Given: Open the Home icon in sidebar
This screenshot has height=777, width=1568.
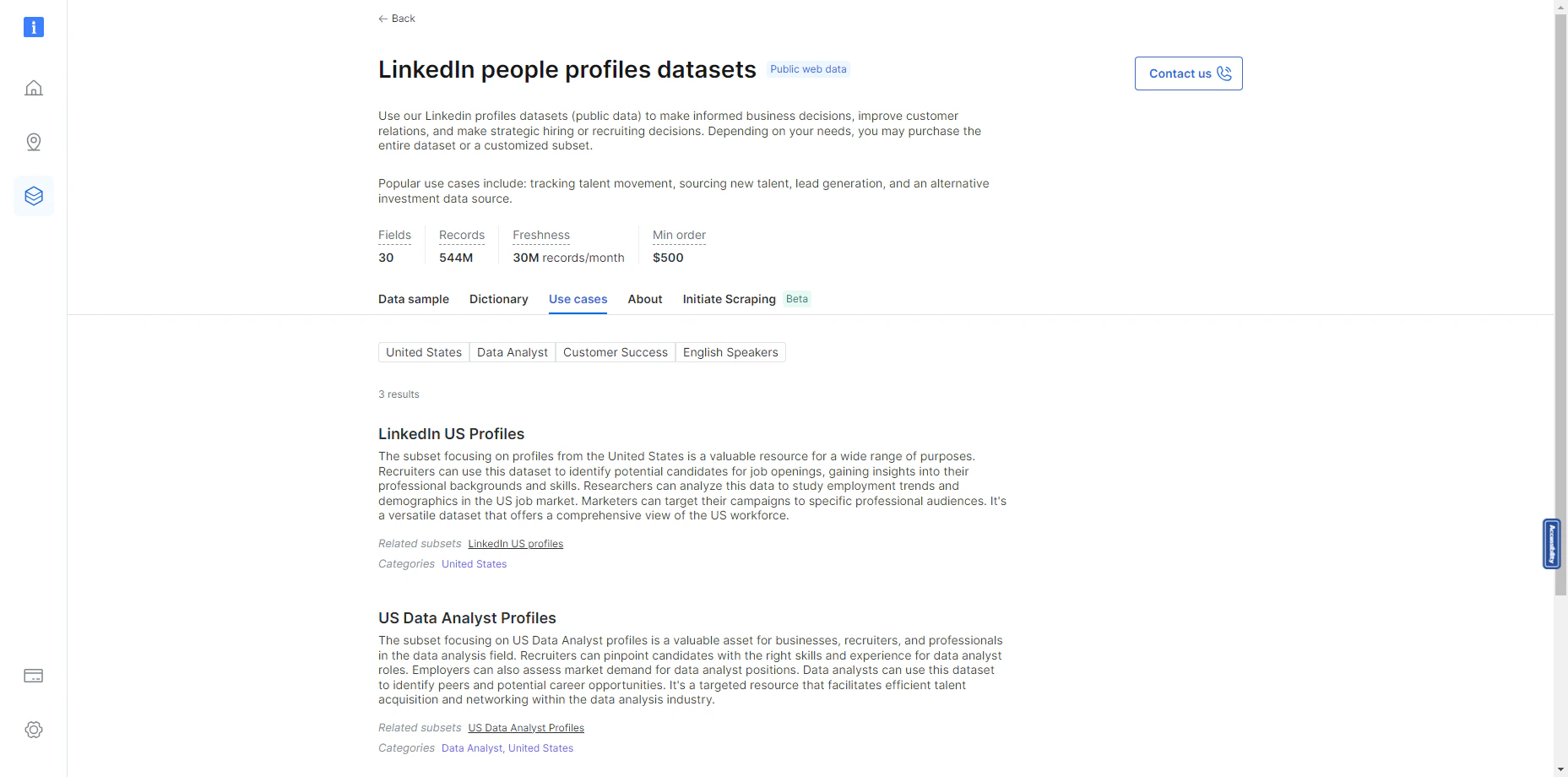Looking at the screenshot, I should pos(34,88).
